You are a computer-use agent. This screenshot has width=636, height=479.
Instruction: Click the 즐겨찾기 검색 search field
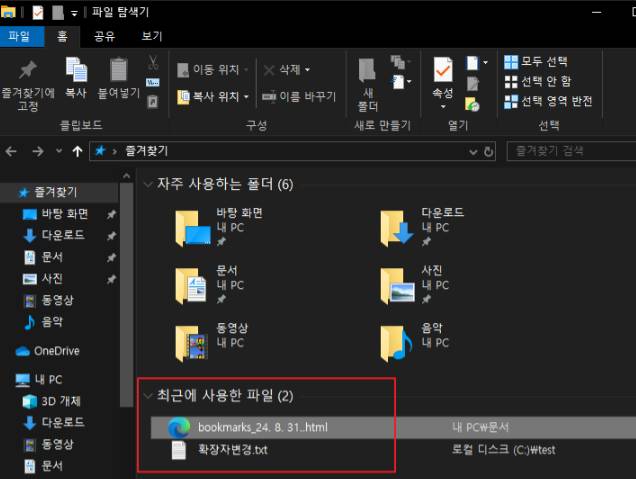(x=565, y=152)
